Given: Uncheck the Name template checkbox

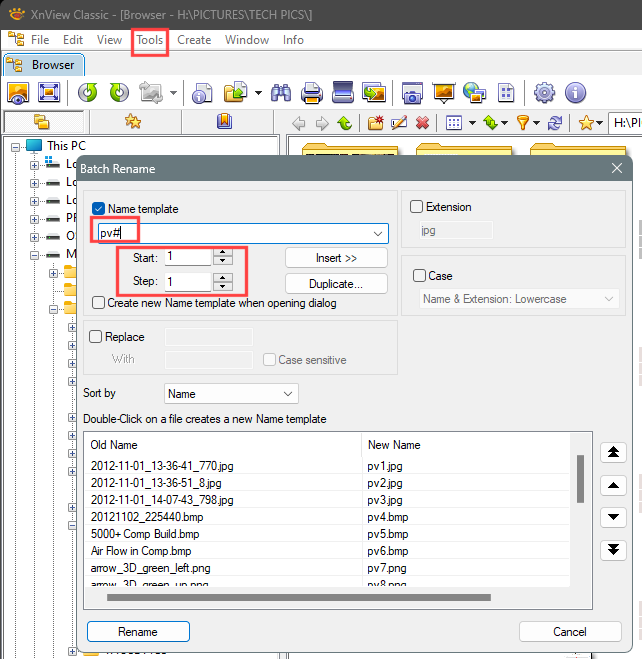Looking at the screenshot, I should click(x=98, y=209).
